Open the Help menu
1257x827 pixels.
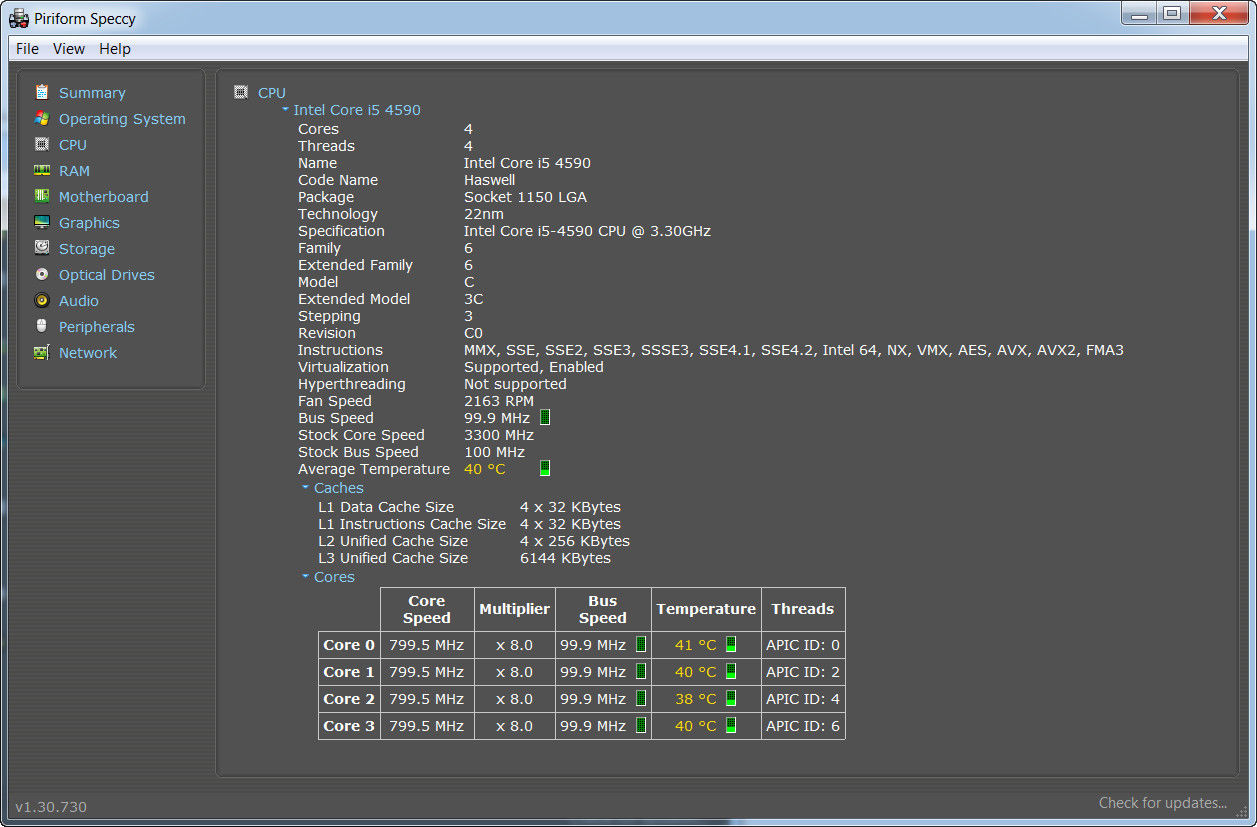115,48
